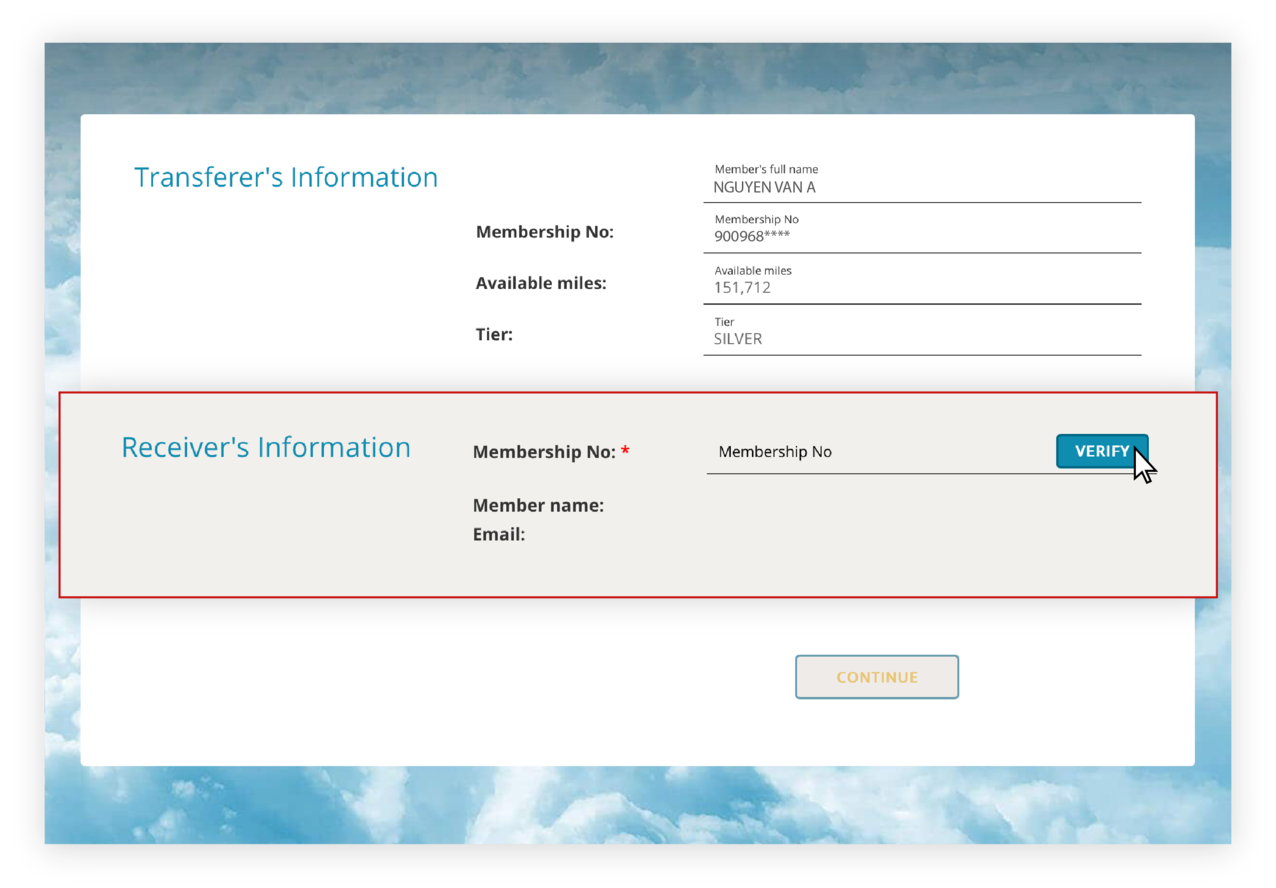The height and width of the screenshot is (888, 1276).
Task: Click the red asterisk marking required field
Action: coord(625,451)
